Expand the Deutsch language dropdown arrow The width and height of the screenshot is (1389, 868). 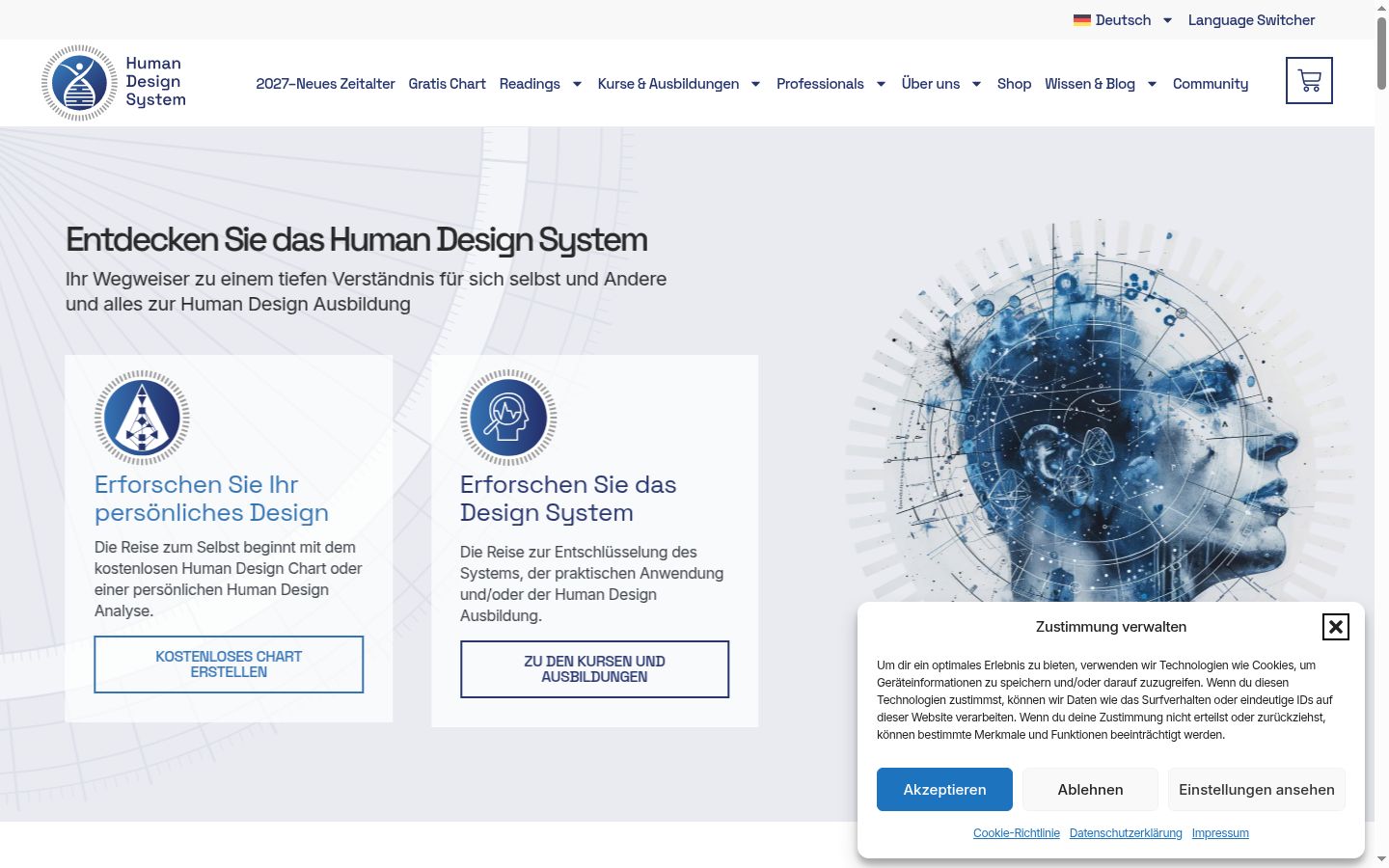[x=1167, y=20]
